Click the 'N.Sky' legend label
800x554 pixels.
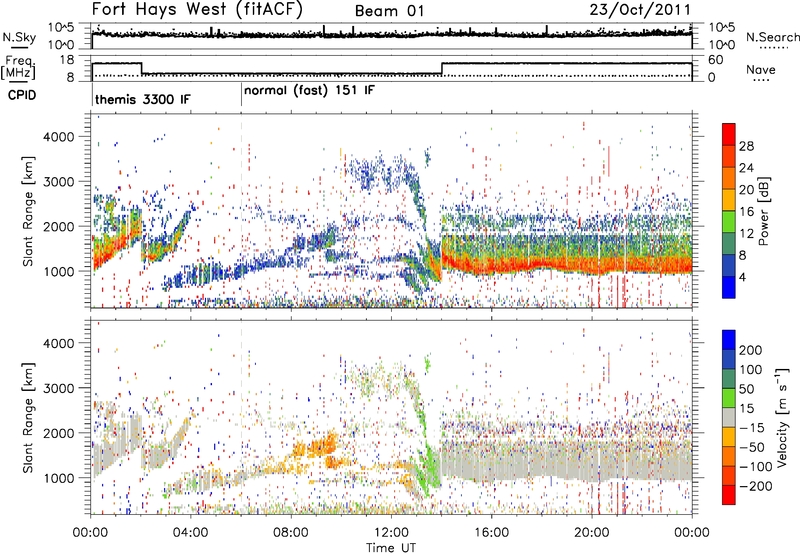click(19, 37)
